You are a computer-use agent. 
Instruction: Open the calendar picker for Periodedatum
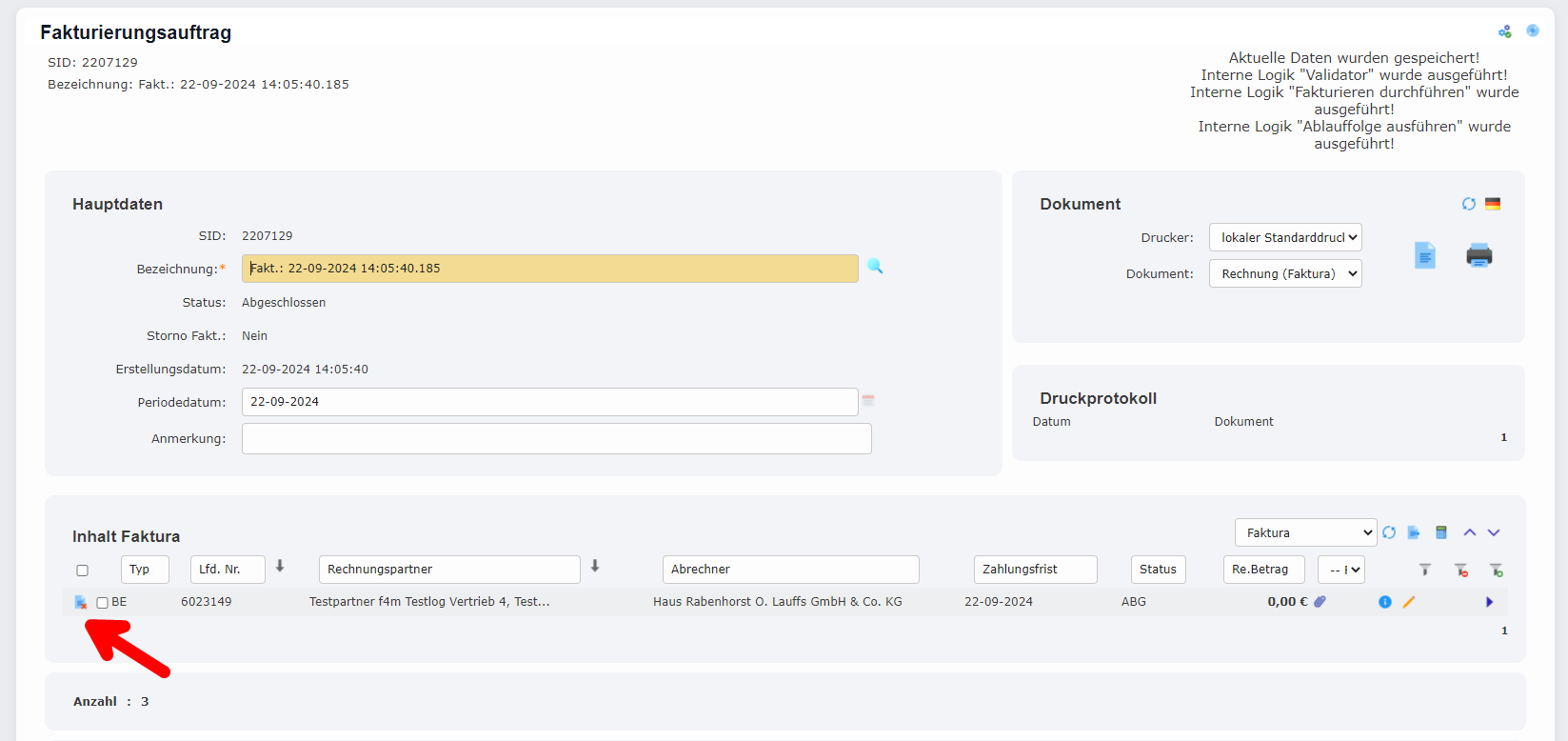868,401
